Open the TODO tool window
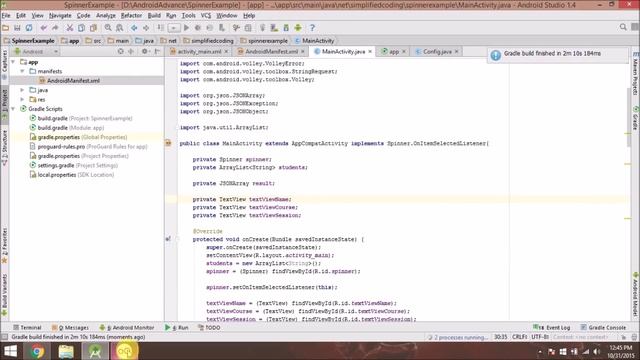The width and height of the screenshot is (640, 360). click(209, 327)
